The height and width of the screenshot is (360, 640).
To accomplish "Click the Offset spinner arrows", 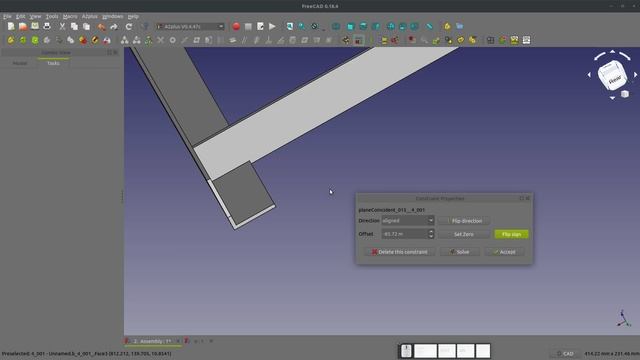I will click(431, 234).
